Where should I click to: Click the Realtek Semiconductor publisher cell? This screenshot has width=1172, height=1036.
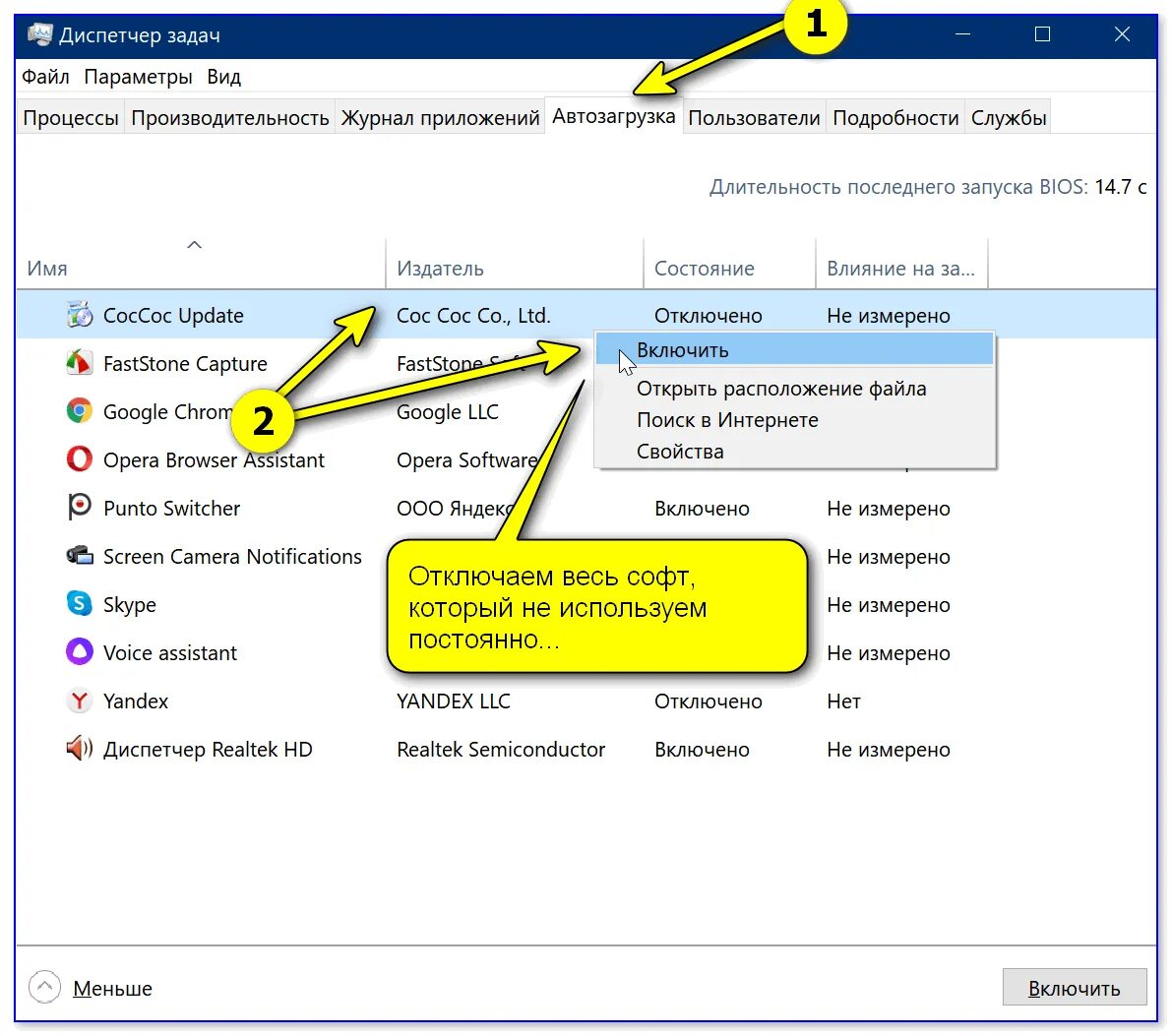click(501, 749)
